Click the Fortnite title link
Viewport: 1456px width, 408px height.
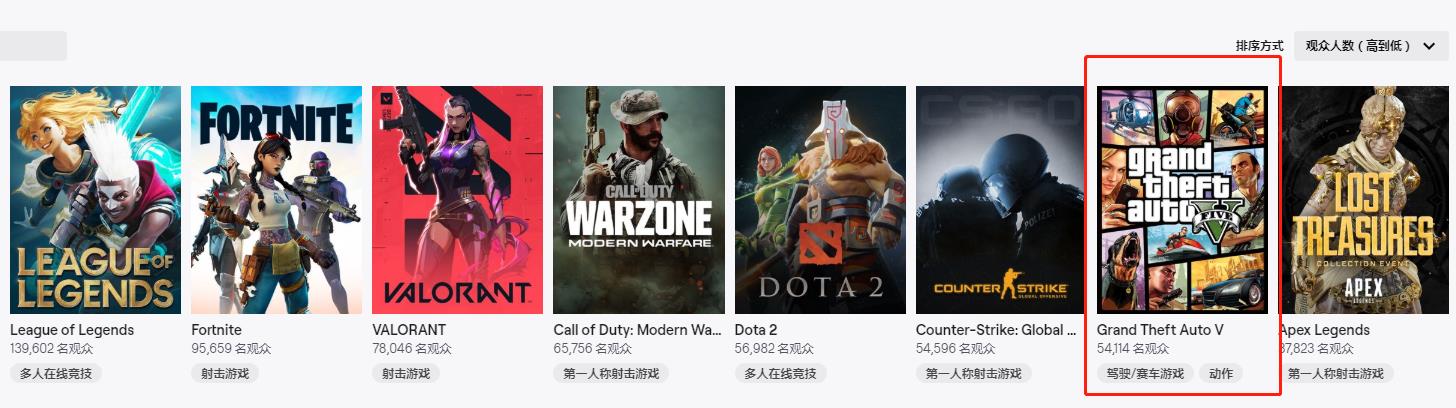[x=216, y=330]
